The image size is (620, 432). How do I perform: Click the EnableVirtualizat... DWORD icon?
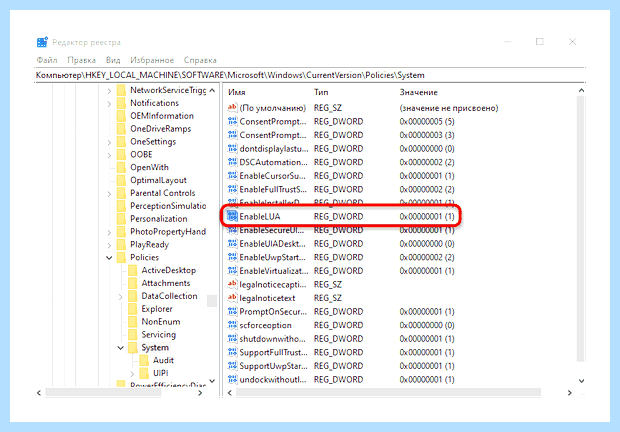232,271
